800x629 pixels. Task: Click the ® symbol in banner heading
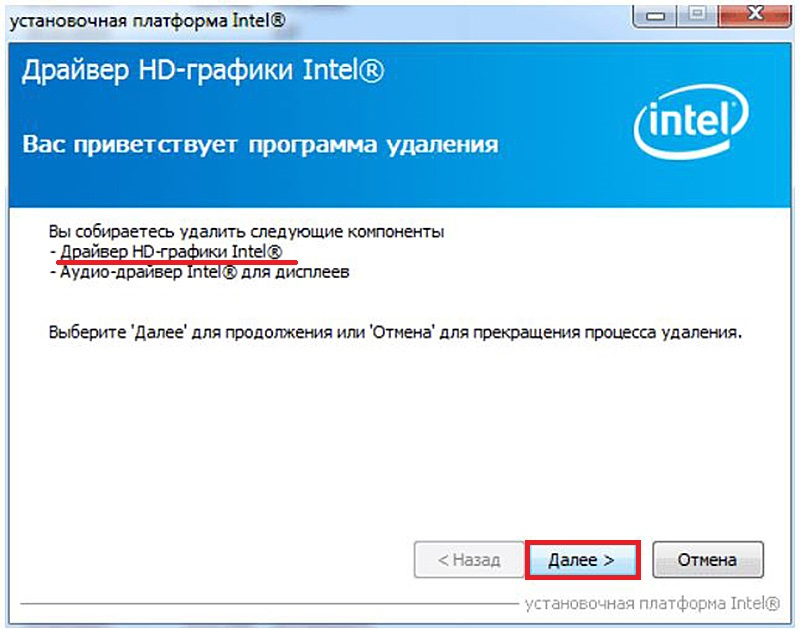point(372,71)
